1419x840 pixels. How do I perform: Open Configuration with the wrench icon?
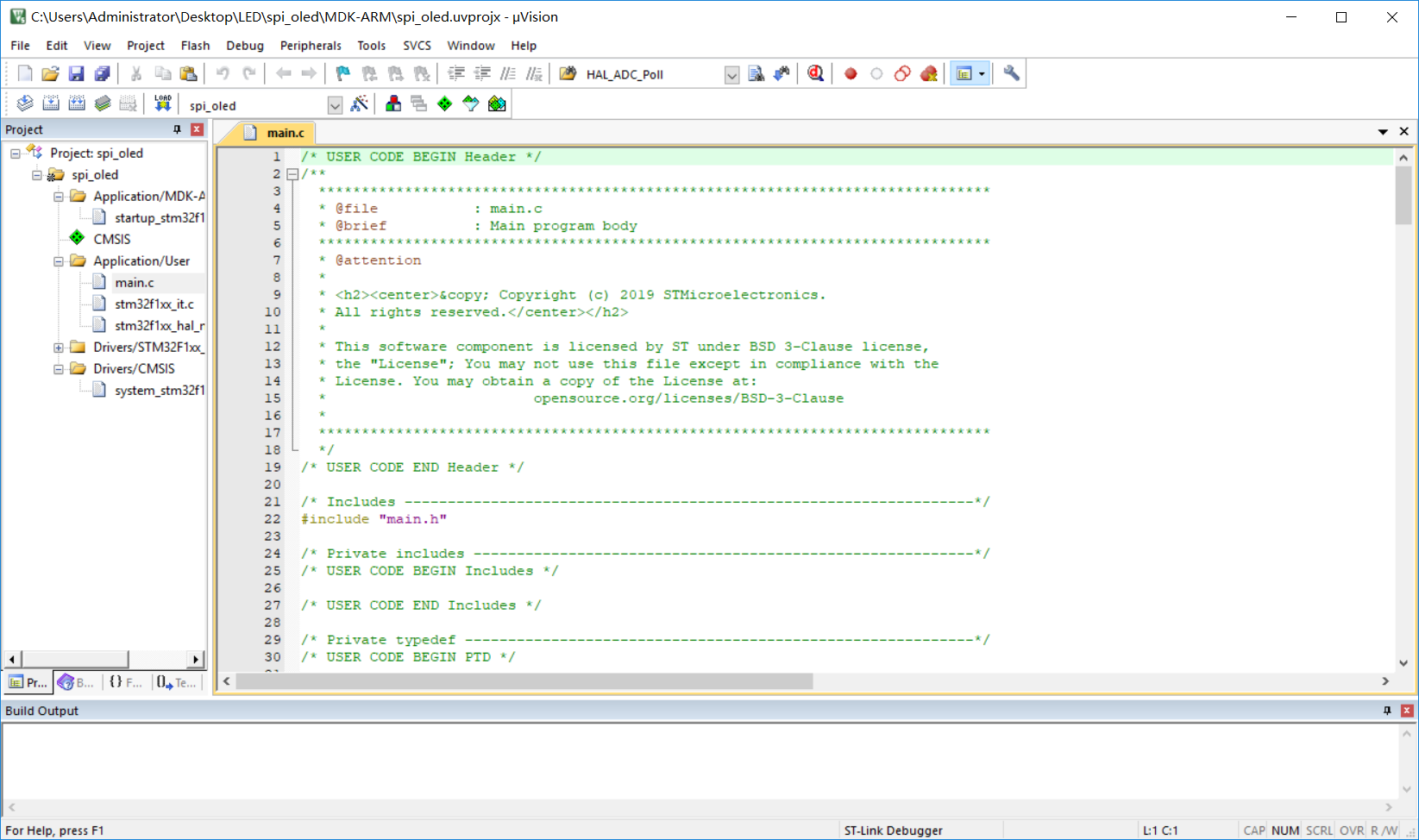click(1011, 74)
